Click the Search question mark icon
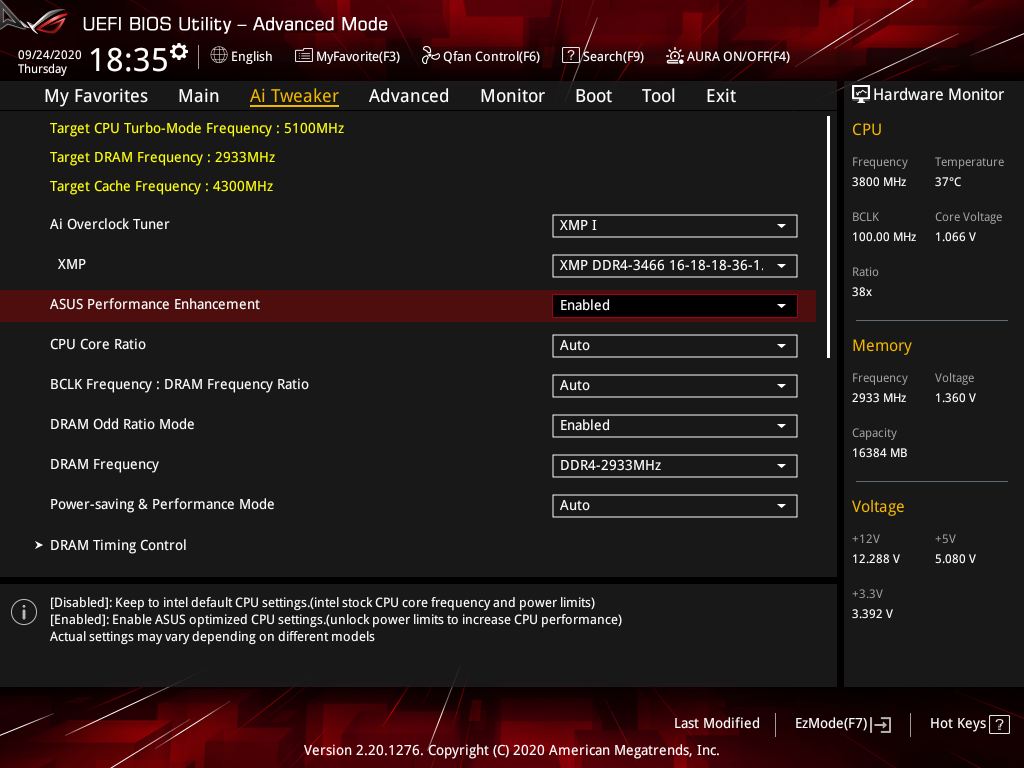The image size is (1024, 768). pos(570,56)
